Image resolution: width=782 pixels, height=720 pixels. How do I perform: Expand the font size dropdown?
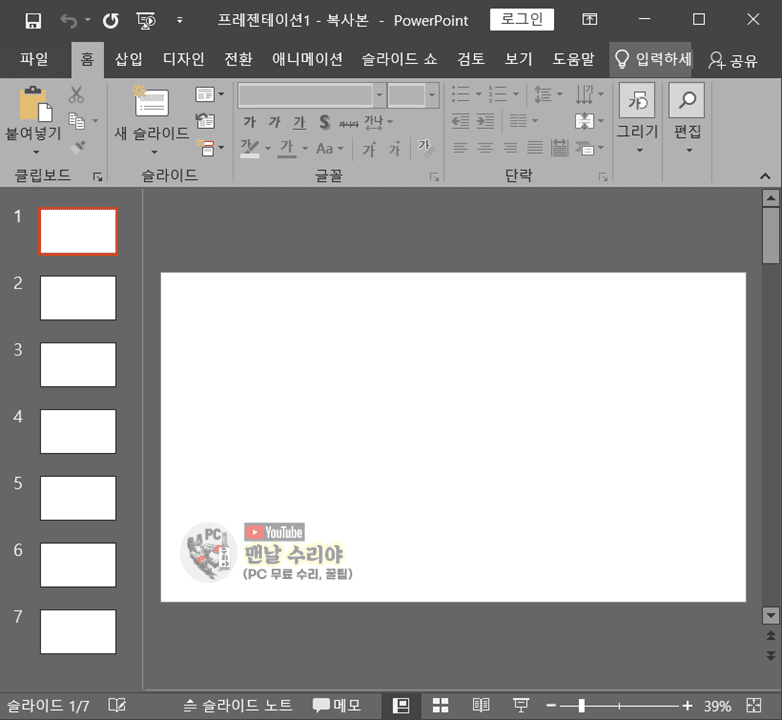(432, 96)
